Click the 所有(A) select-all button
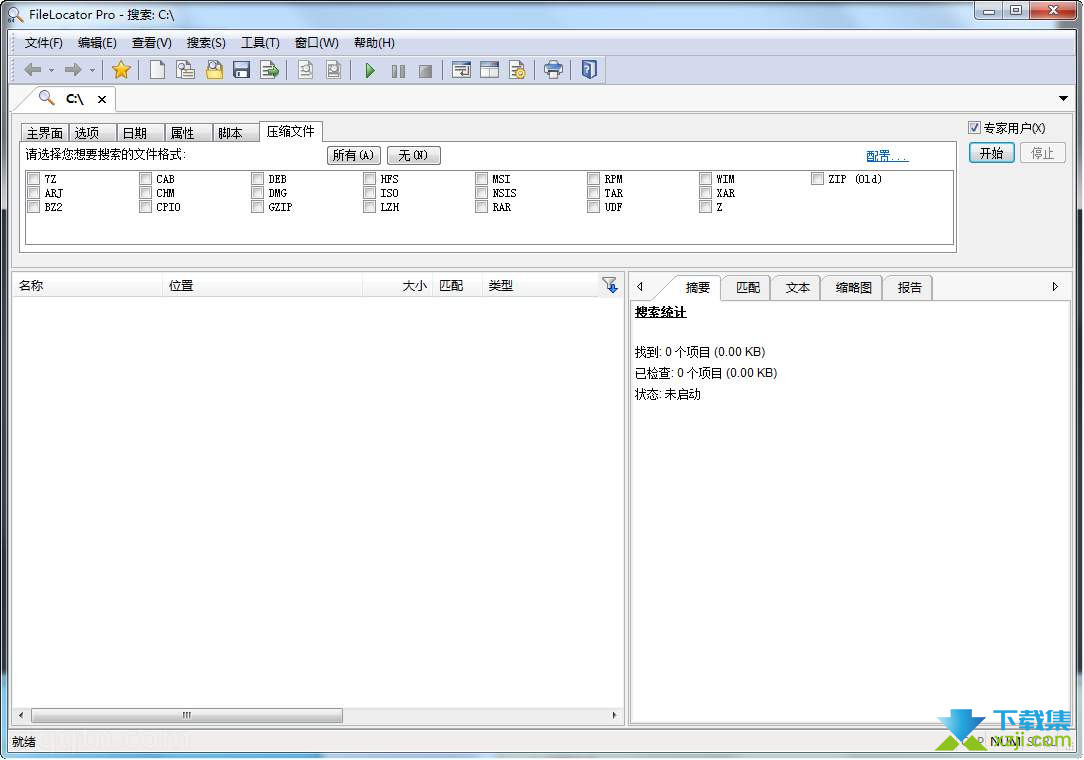This screenshot has height=760, width=1084. point(353,156)
